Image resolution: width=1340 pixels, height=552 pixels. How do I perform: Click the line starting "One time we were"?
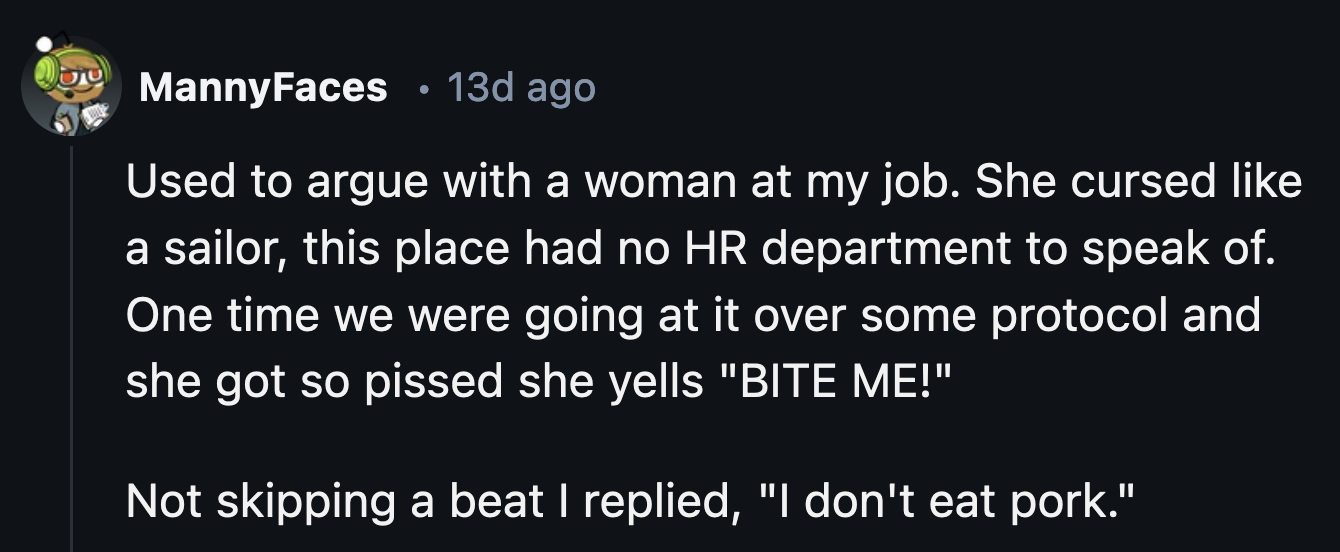click(693, 316)
